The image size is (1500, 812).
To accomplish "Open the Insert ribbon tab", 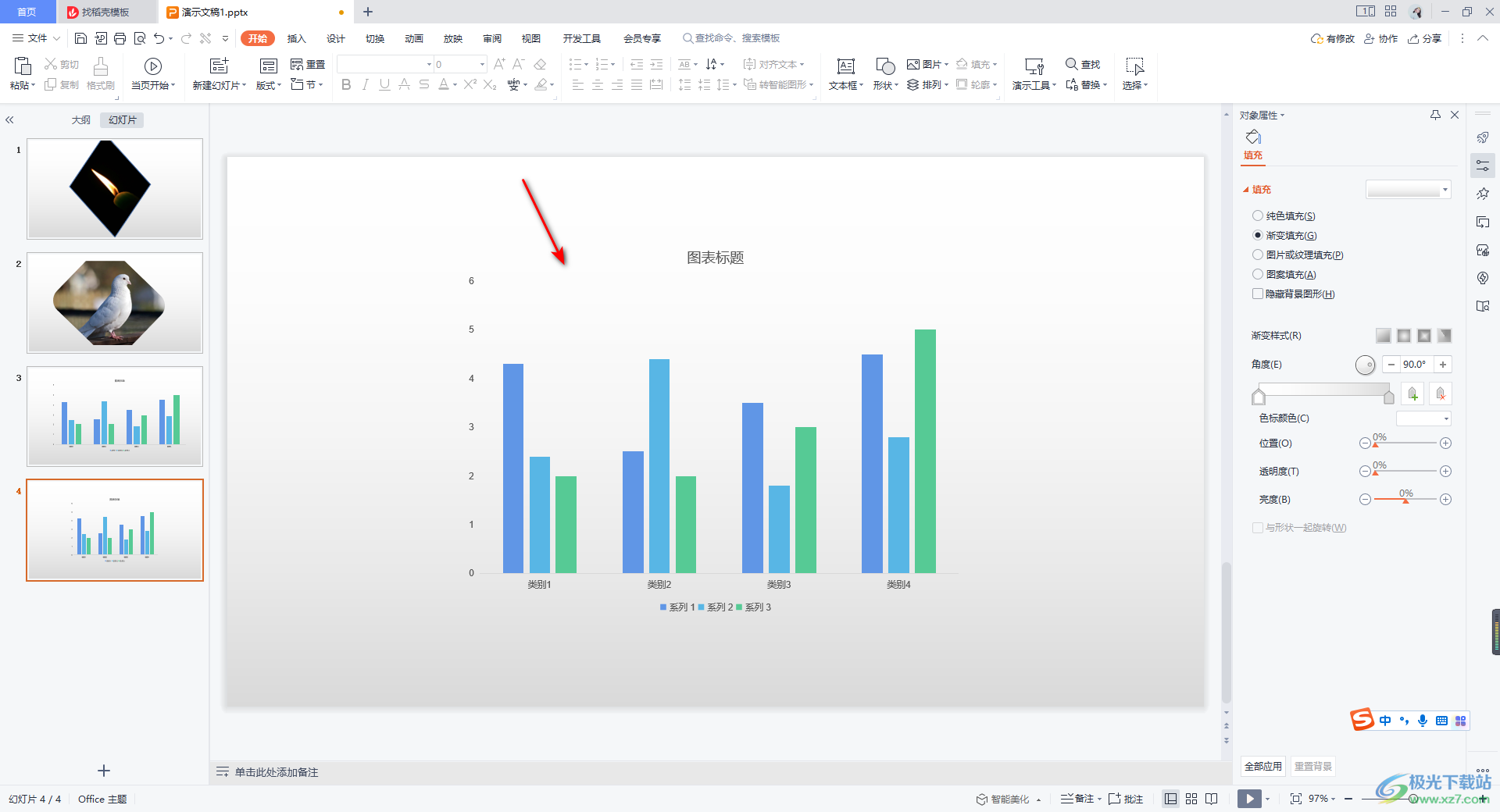I will [x=296, y=38].
